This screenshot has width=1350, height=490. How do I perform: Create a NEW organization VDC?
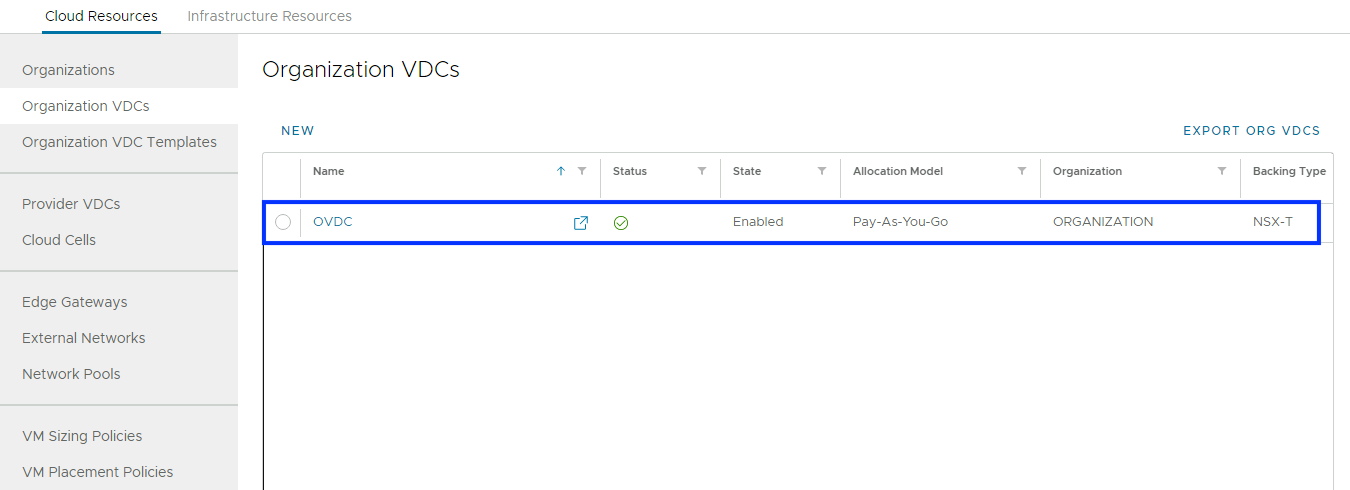click(x=298, y=131)
